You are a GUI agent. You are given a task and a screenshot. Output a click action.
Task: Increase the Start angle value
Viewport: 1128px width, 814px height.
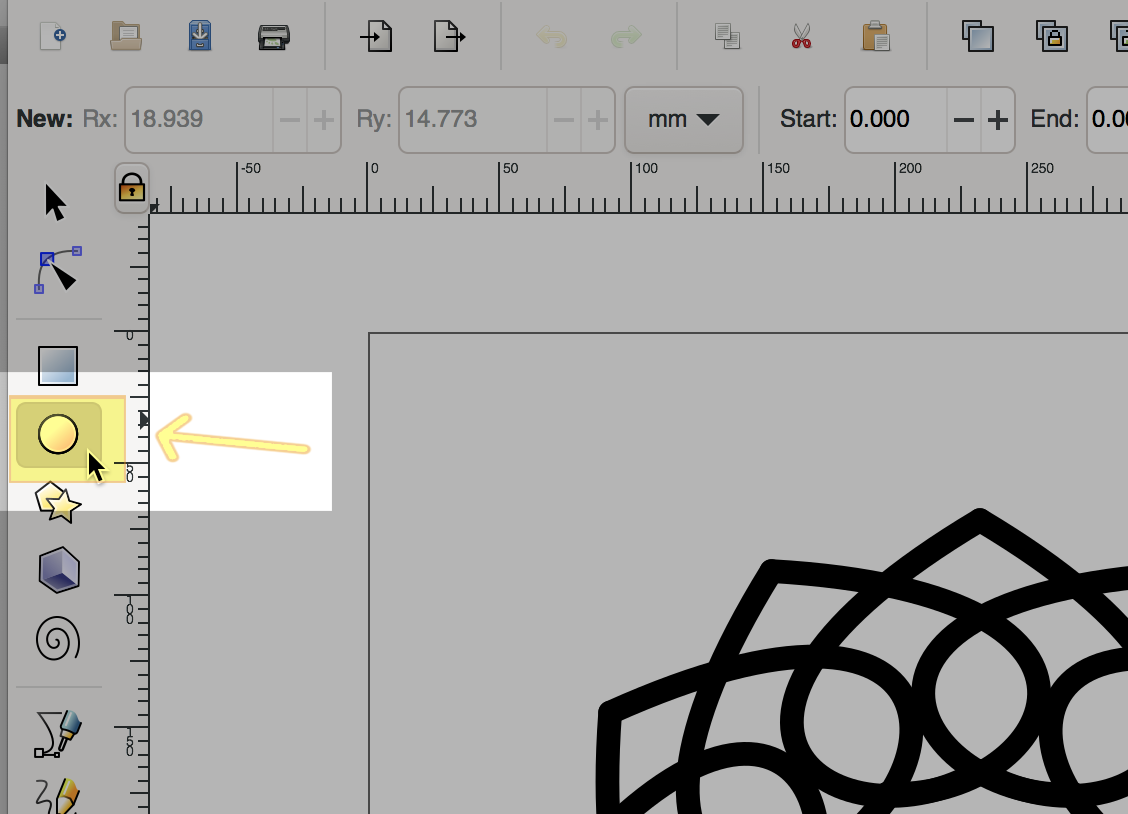tap(998, 120)
